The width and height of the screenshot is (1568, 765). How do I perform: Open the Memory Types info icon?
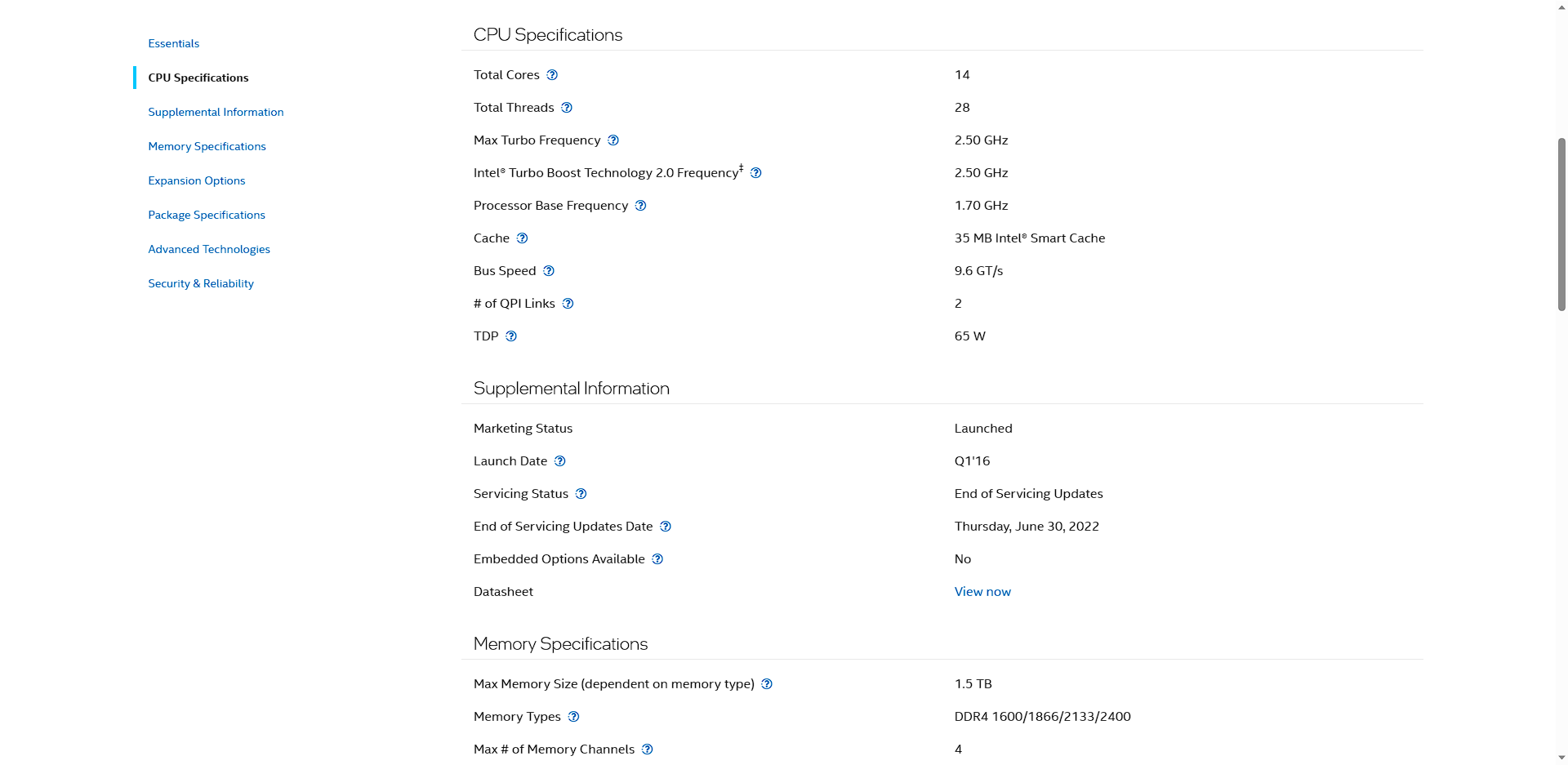pyautogui.click(x=574, y=717)
